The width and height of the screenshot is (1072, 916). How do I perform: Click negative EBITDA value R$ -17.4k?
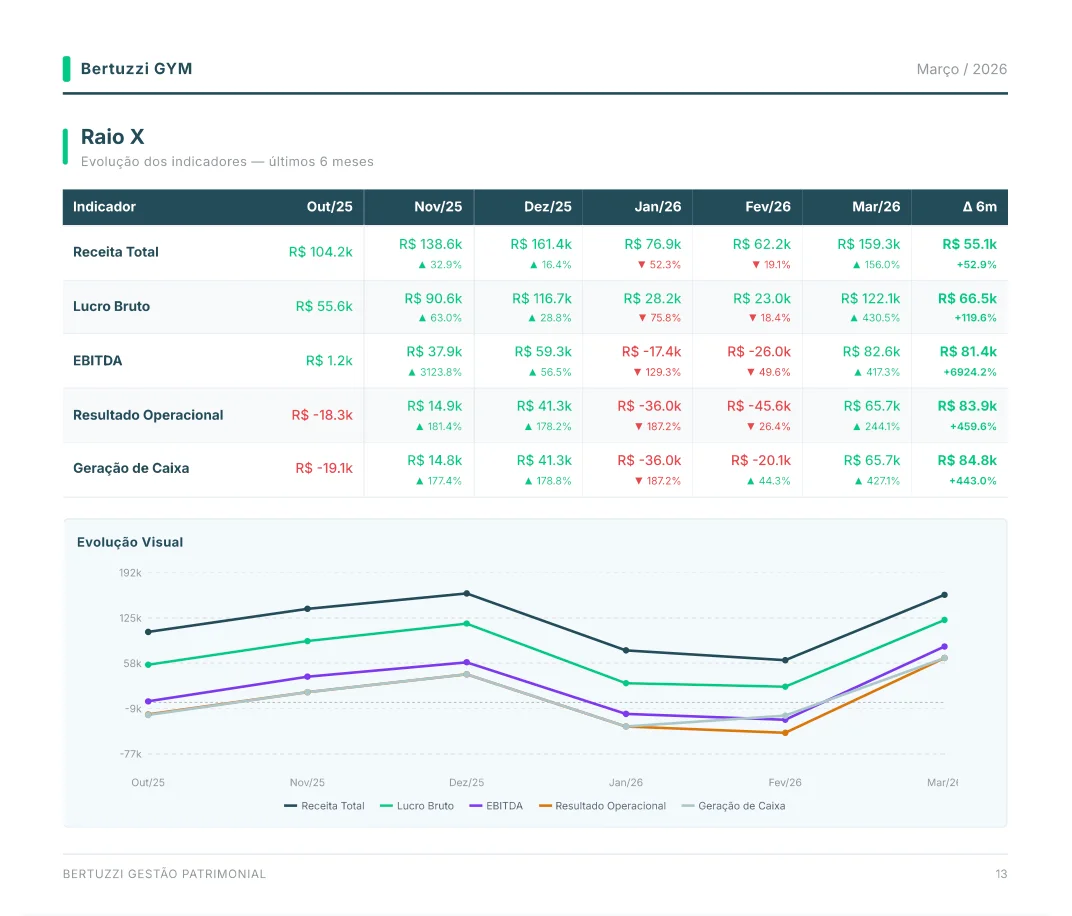click(652, 351)
